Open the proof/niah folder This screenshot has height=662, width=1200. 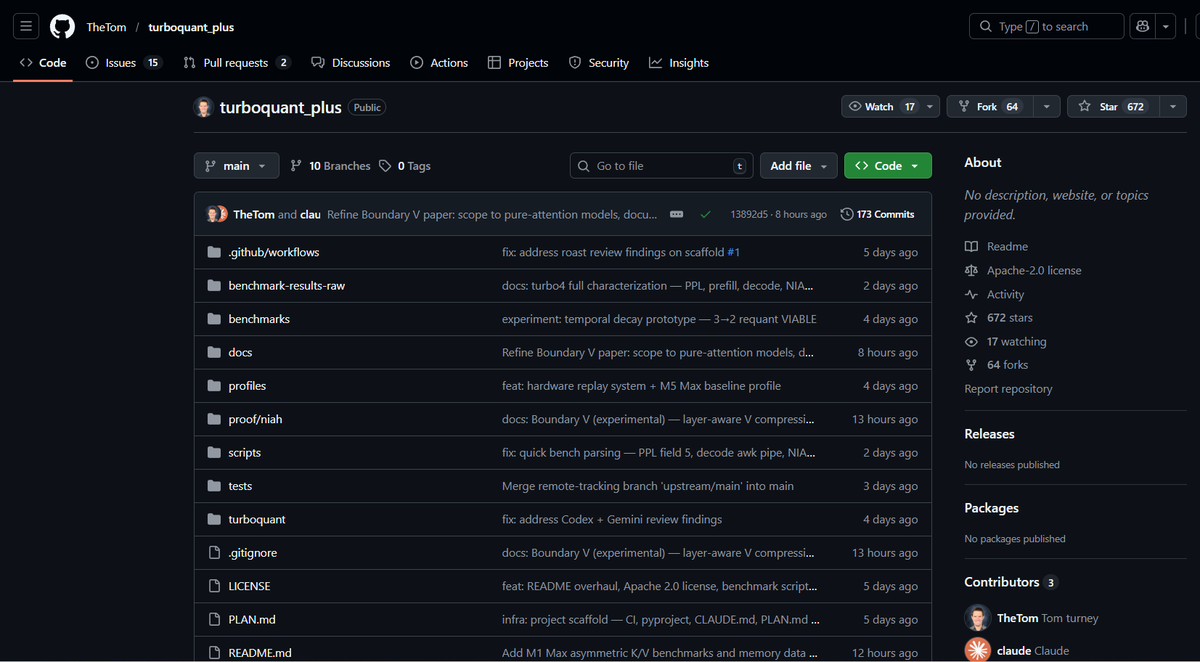point(255,419)
